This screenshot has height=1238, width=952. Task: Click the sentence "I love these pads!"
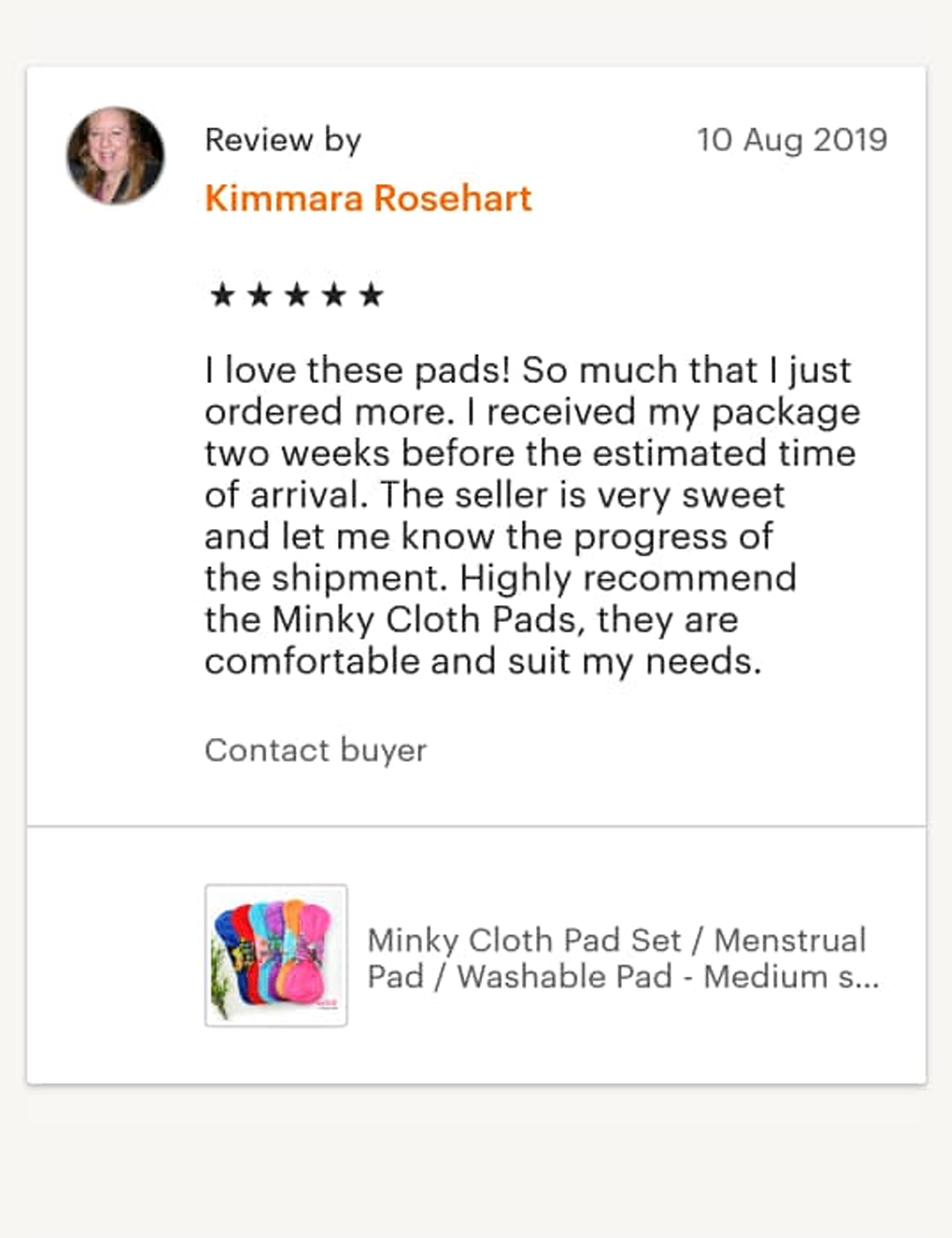coord(357,371)
